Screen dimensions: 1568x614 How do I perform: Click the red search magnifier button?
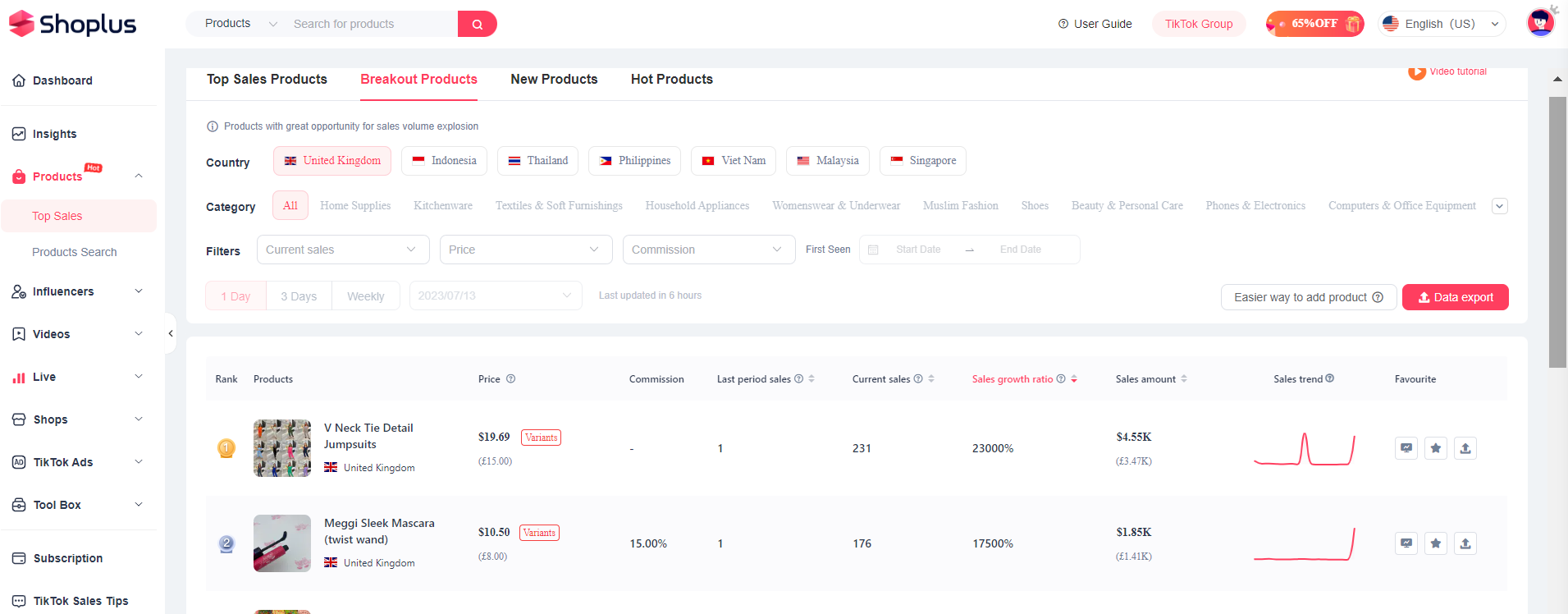tap(477, 24)
